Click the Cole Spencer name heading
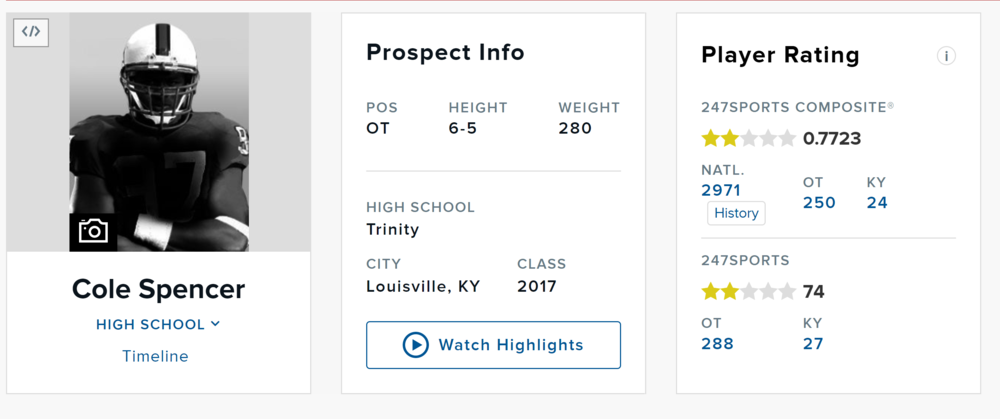The image size is (1000, 419). 158,290
